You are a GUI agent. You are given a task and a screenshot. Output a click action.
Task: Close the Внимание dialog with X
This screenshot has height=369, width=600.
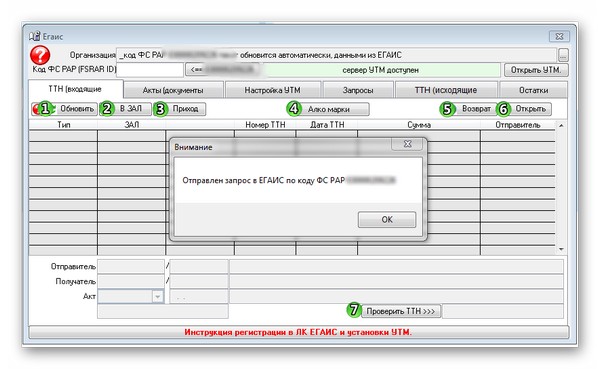407,144
